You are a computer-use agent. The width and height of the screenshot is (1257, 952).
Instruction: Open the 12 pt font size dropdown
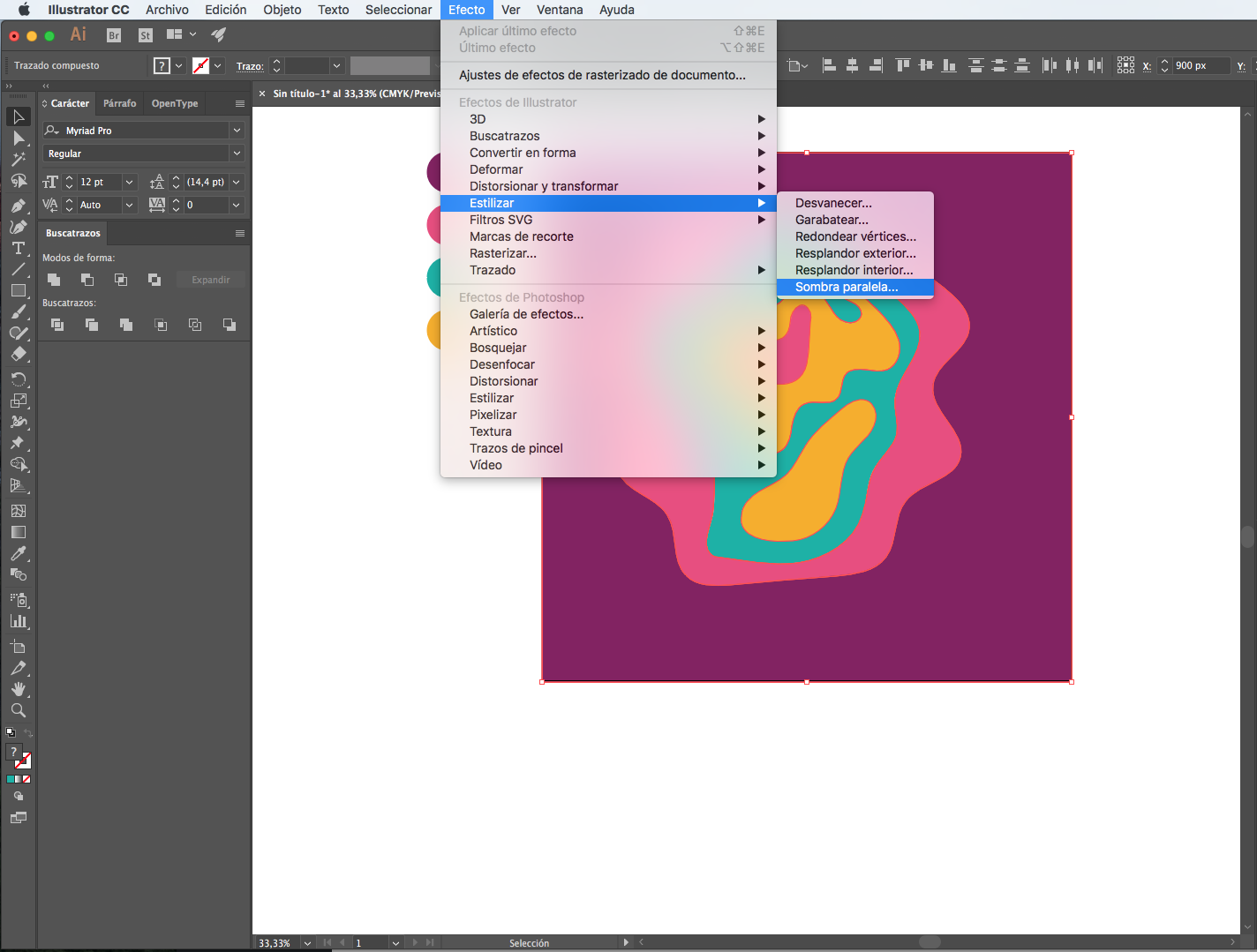[130, 182]
